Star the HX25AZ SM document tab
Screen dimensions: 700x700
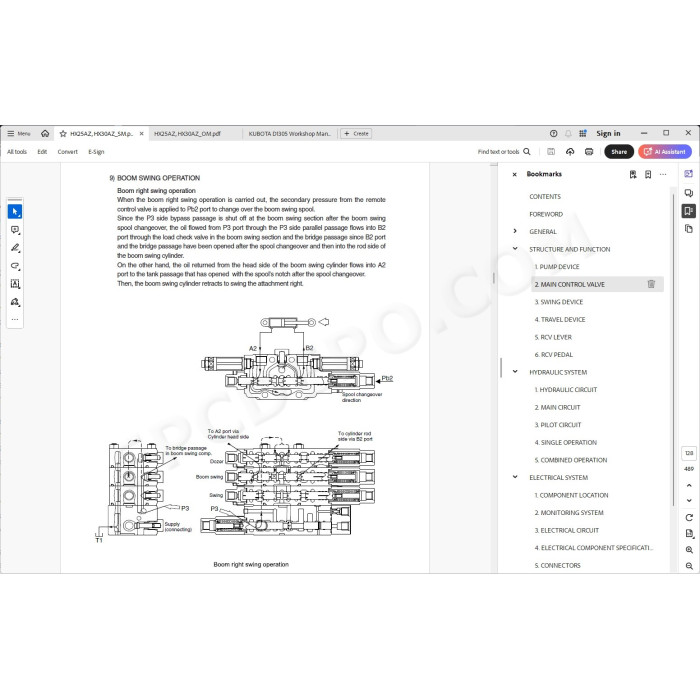pos(63,133)
